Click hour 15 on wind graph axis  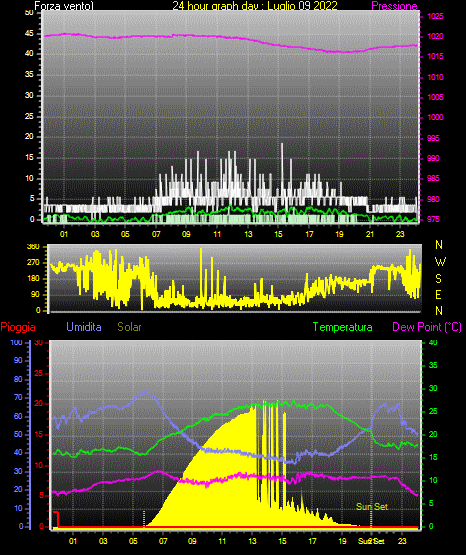pyautogui.click(x=278, y=234)
